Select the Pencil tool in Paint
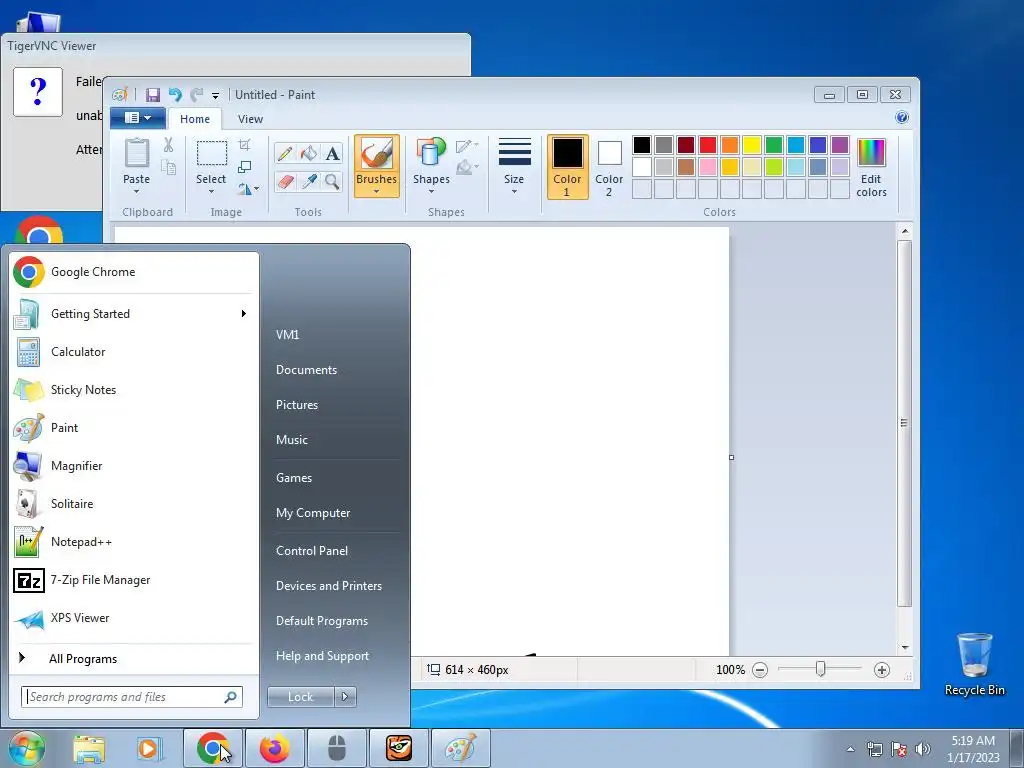This screenshot has height=768, width=1024. tap(285, 153)
